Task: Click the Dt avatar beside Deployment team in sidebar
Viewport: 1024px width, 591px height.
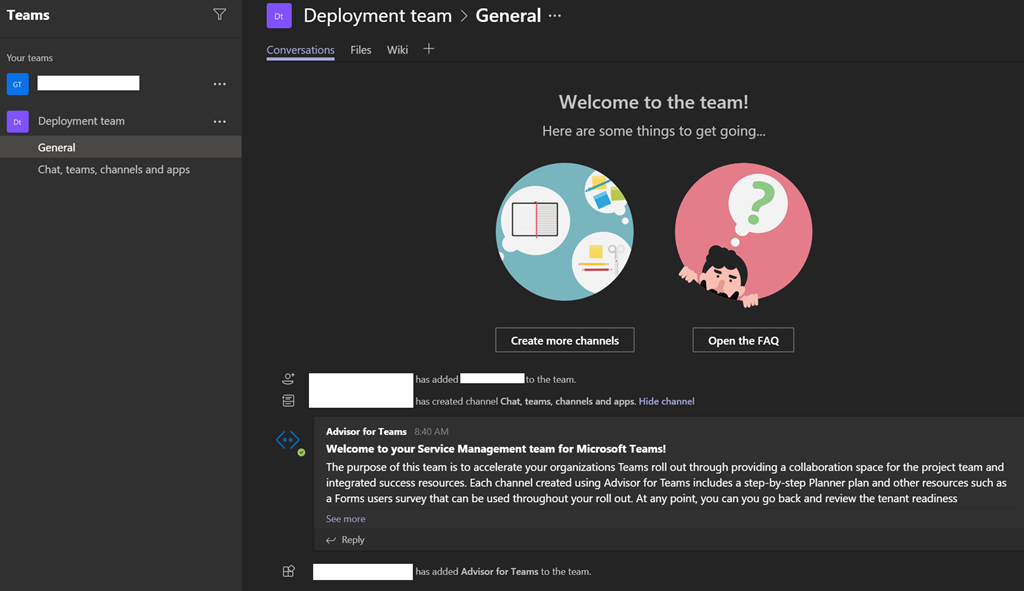Action: pos(17,121)
